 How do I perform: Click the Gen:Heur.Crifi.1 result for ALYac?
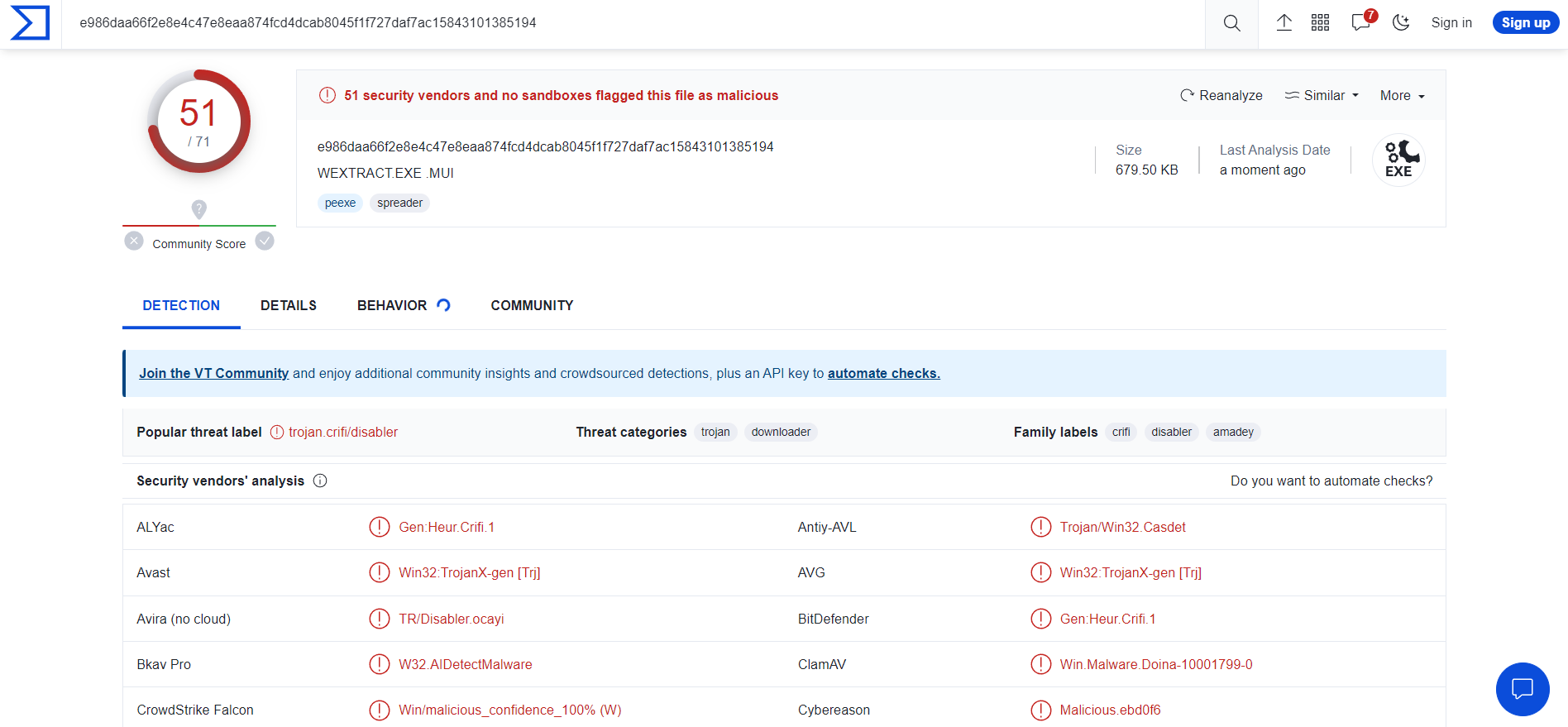click(x=447, y=527)
